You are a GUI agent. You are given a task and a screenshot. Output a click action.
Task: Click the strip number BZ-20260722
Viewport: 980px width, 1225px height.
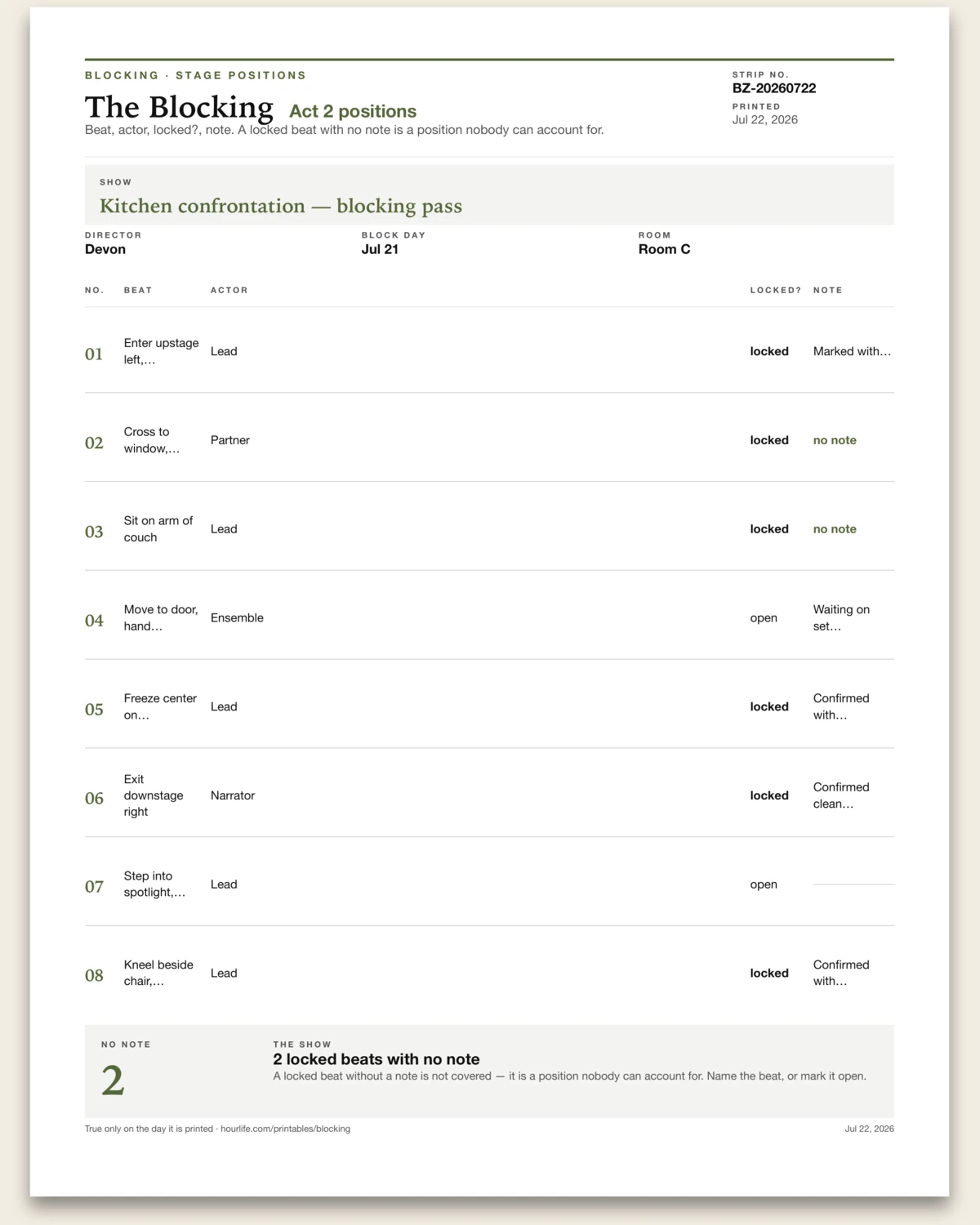pos(773,88)
